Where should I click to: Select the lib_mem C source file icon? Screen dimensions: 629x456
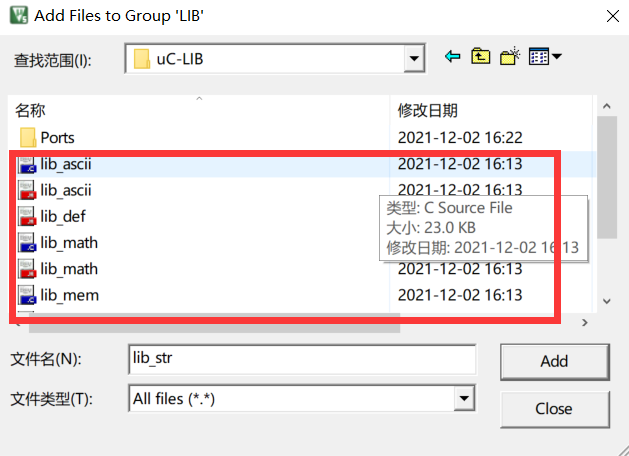pyautogui.click(x=27, y=296)
